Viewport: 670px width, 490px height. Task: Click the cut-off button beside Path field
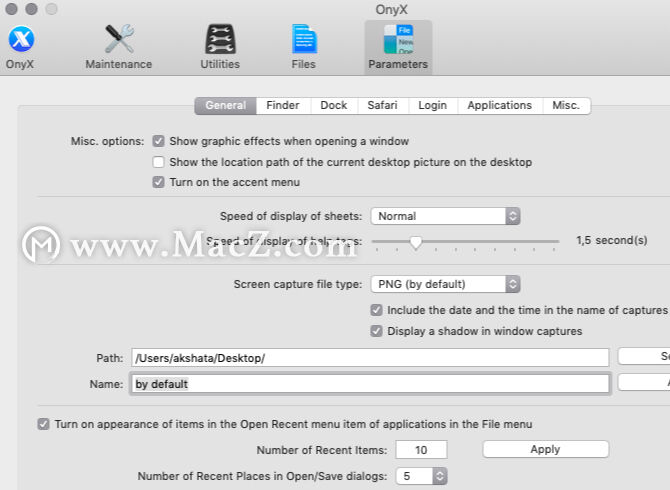[x=644, y=356]
